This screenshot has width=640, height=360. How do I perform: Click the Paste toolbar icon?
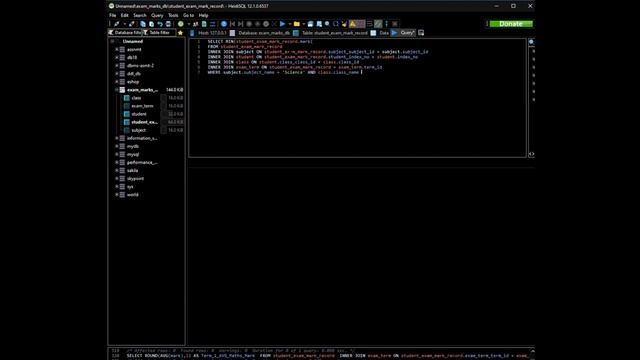151,24
